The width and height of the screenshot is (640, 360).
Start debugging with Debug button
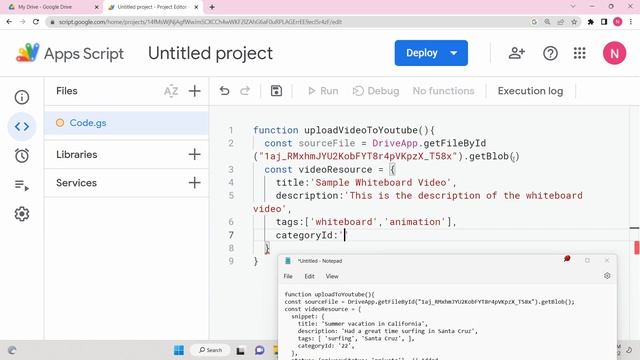(x=376, y=91)
